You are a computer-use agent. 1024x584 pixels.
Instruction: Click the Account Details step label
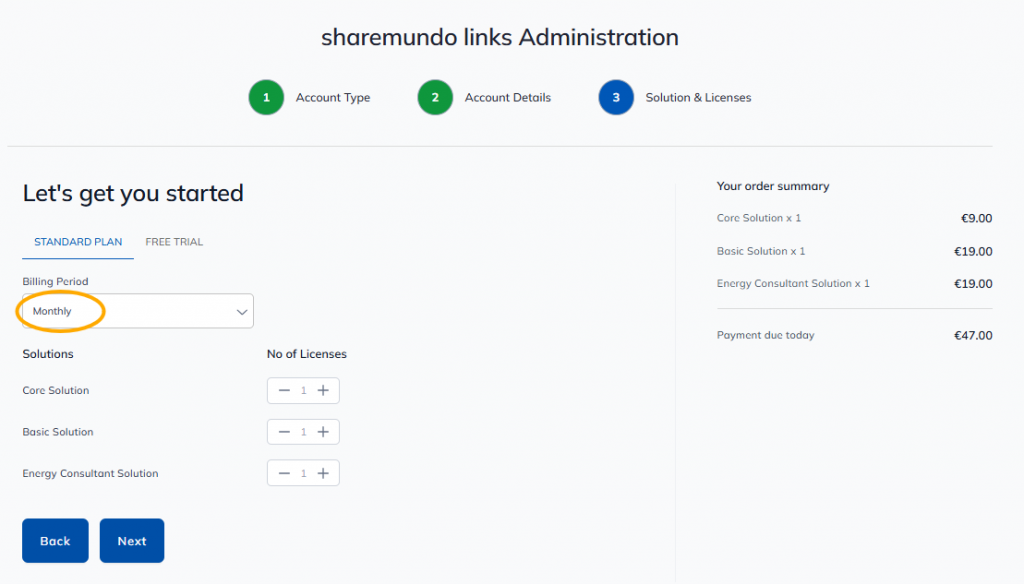coord(507,98)
